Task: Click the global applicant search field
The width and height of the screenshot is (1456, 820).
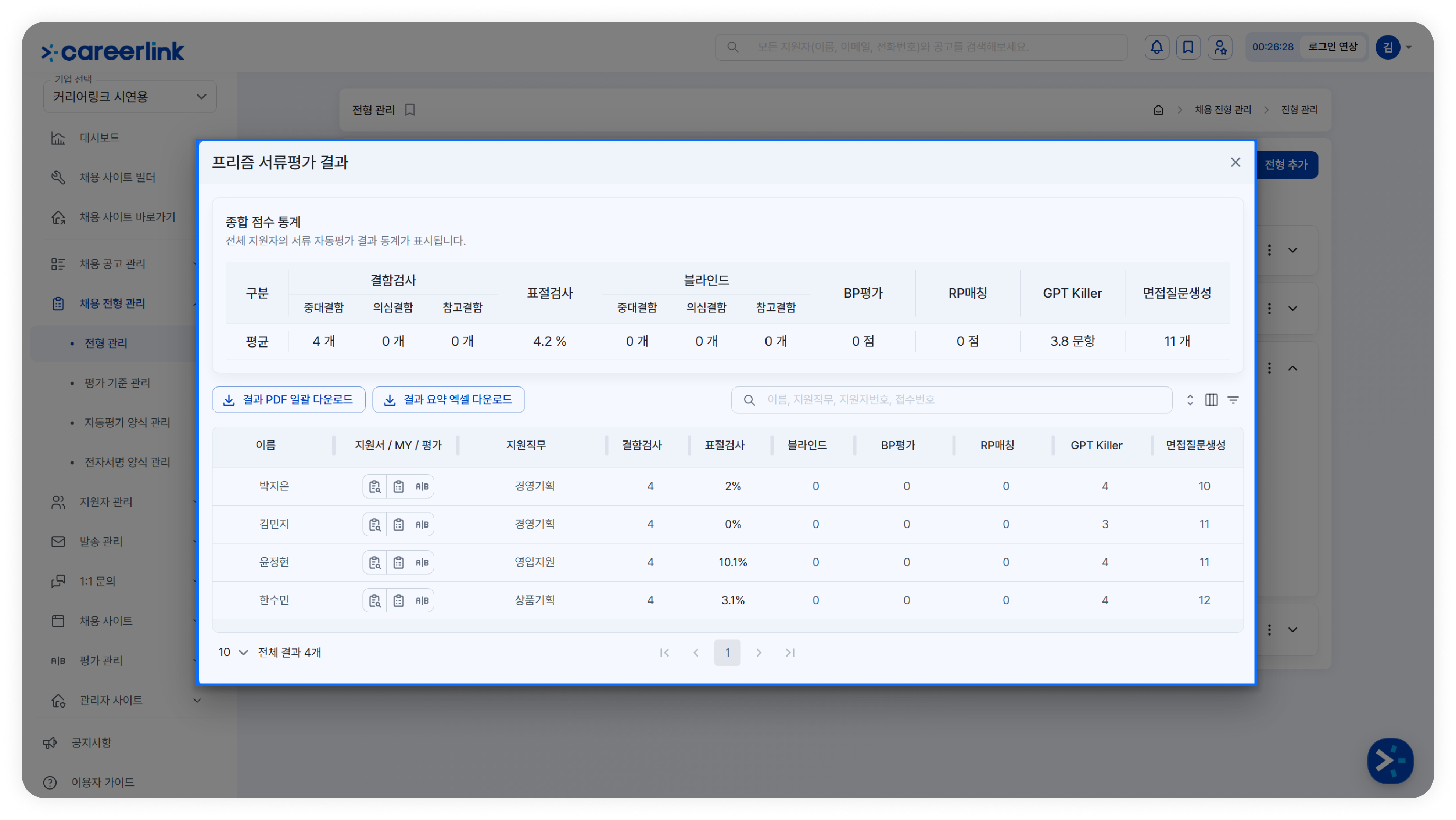Action: pos(921,47)
